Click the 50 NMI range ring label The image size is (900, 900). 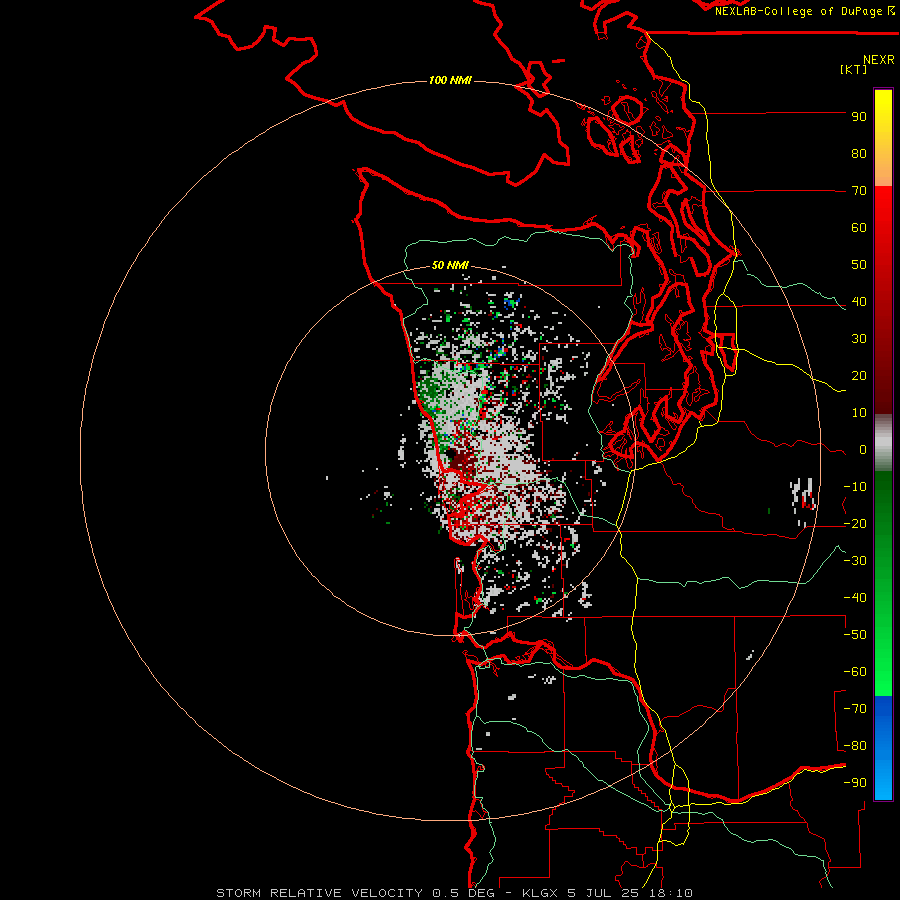point(450,265)
